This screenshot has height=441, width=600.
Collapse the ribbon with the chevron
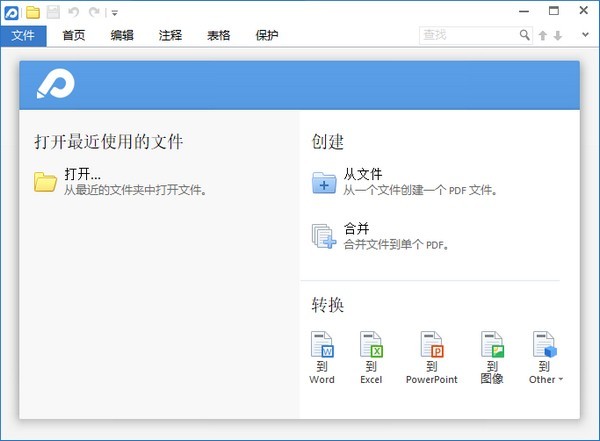(585, 35)
